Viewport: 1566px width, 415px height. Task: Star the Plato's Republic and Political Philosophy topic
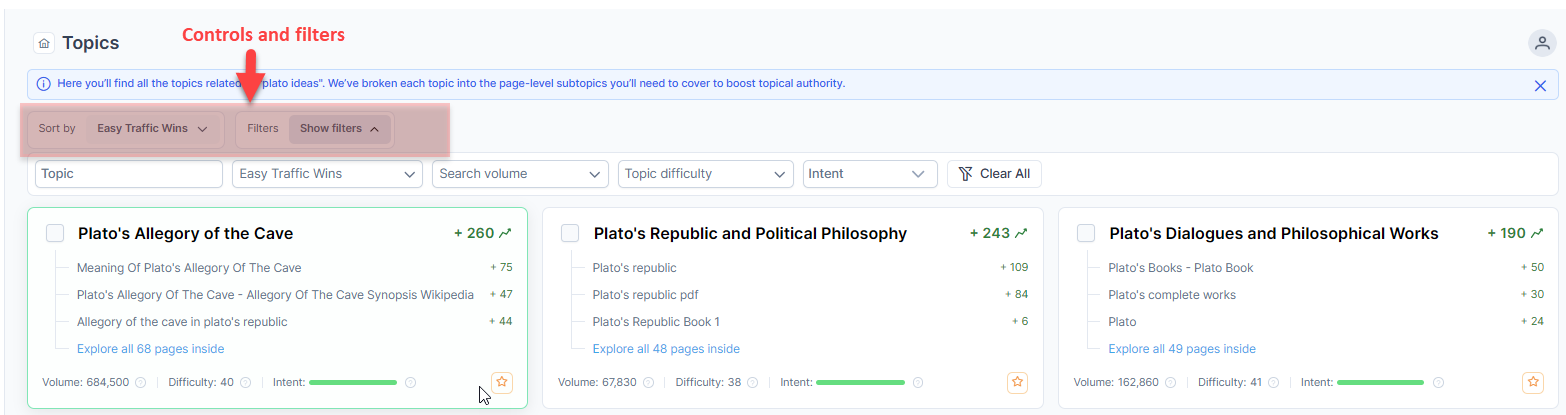[1017, 382]
